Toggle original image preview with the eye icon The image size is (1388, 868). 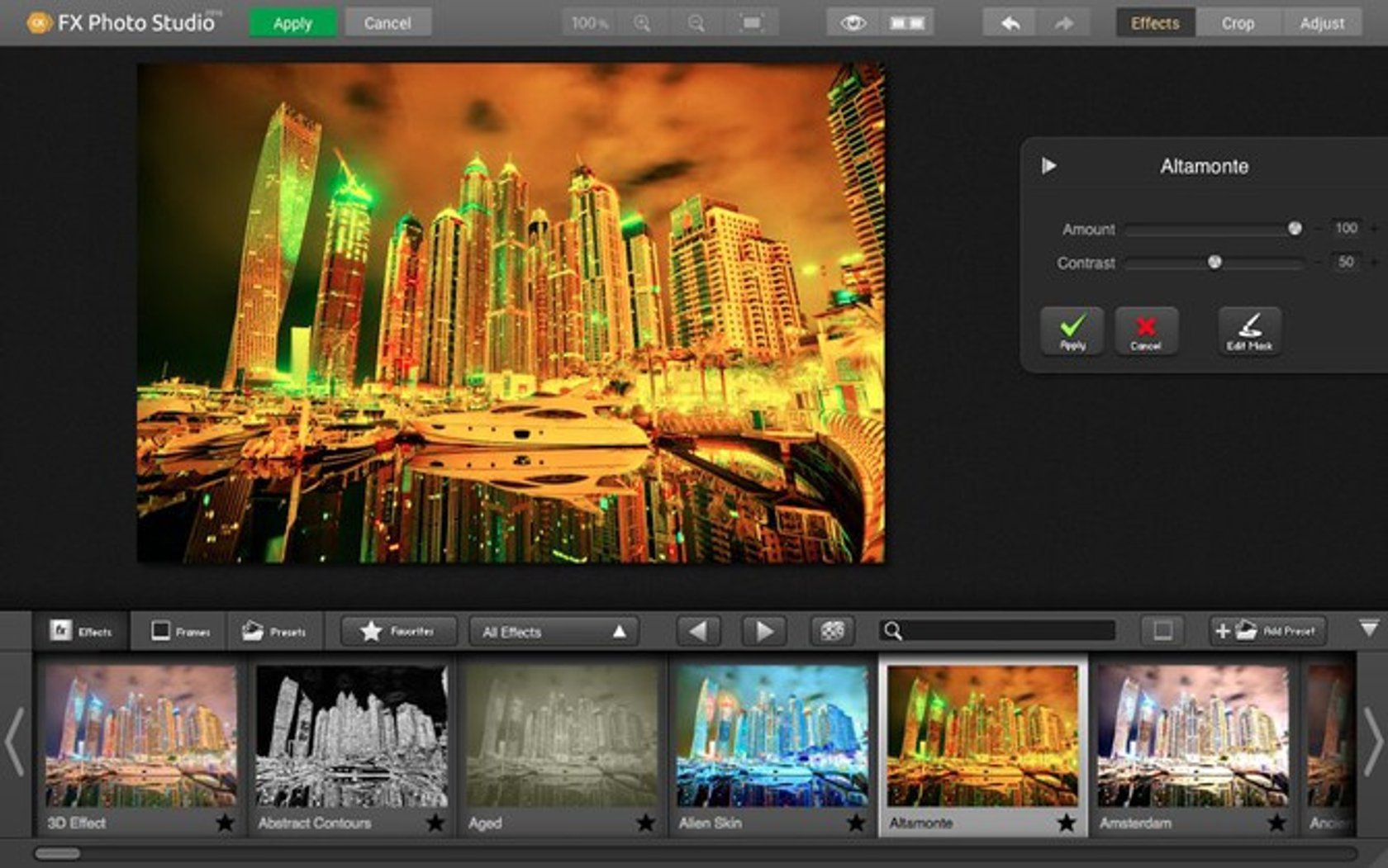pyautogui.click(x=852, y=22)
